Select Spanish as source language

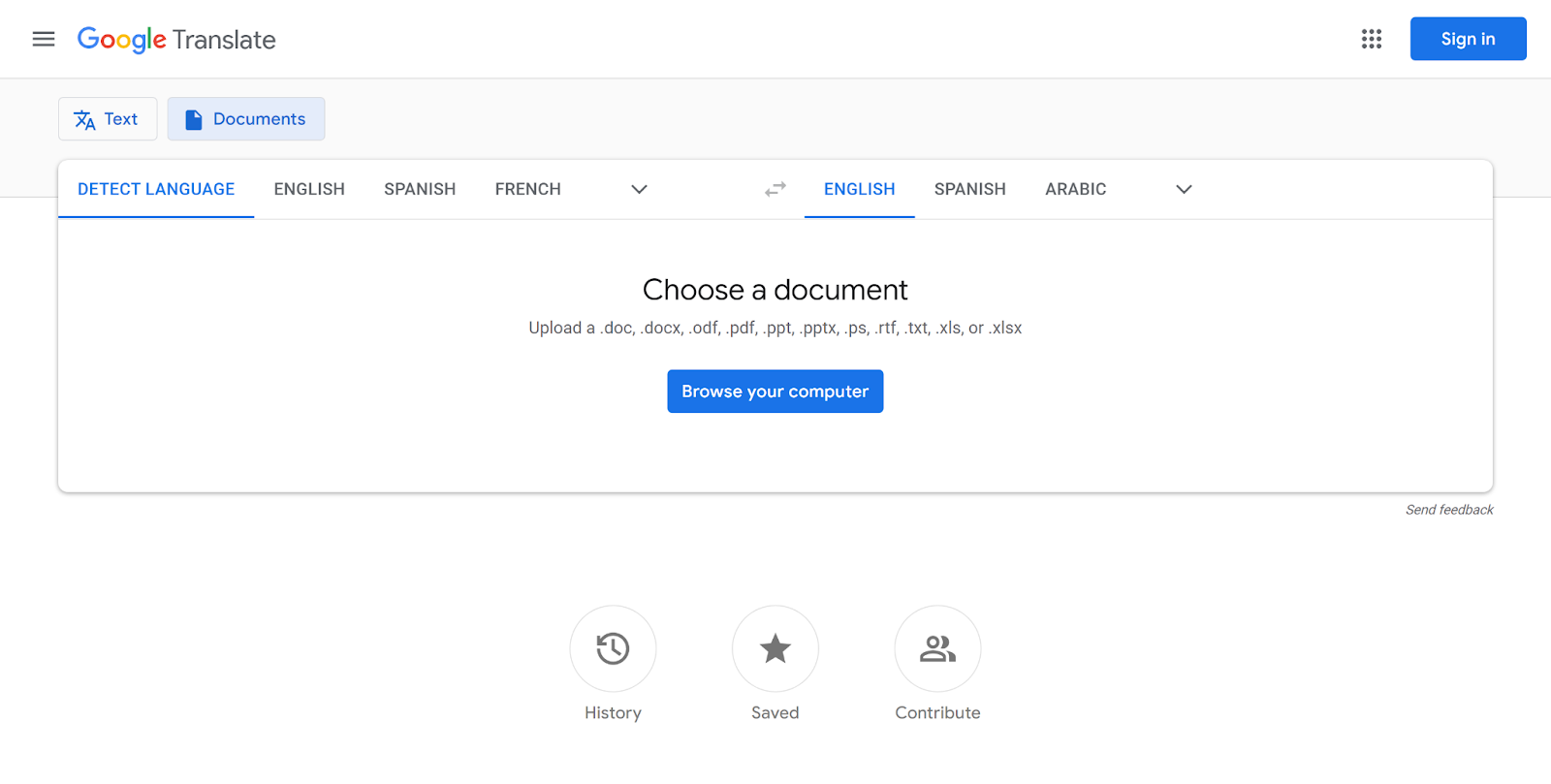[x=420, y=189]
